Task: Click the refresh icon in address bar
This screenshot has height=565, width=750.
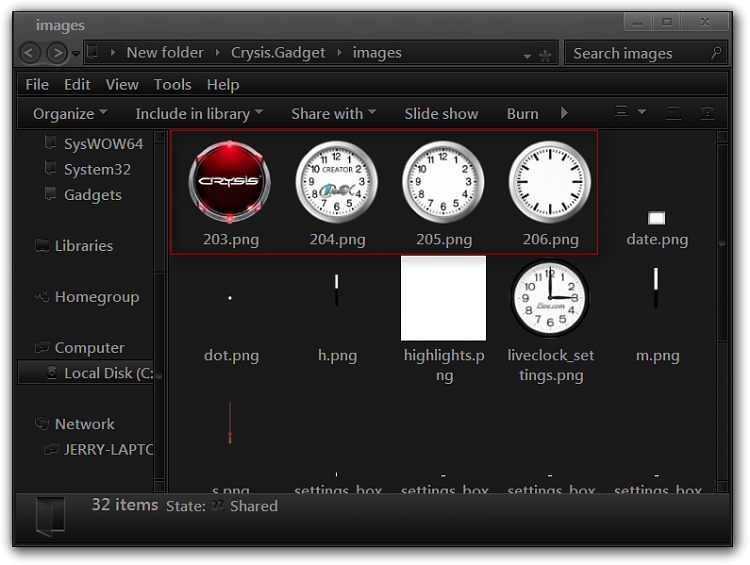Action: (x=545, y=56)
